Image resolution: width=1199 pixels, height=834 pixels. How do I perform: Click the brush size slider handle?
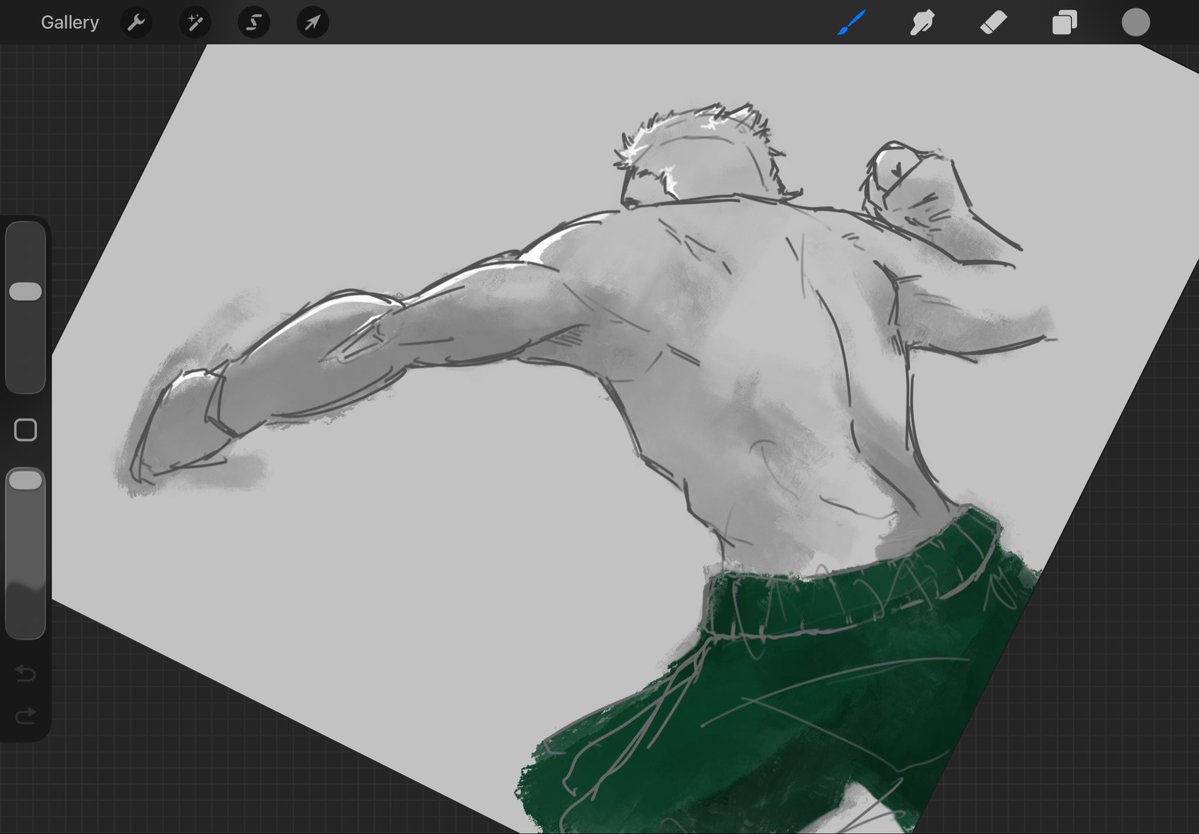coord(25,291)
